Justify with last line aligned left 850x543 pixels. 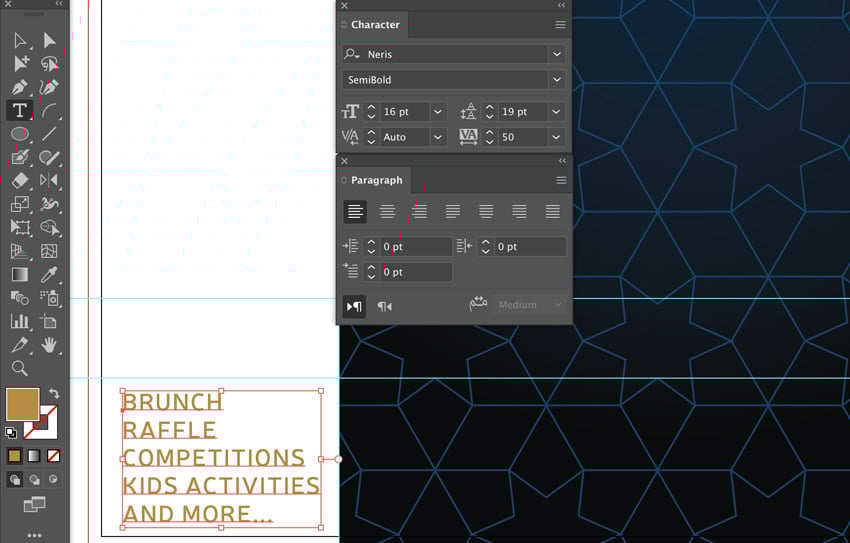[453, 211]
